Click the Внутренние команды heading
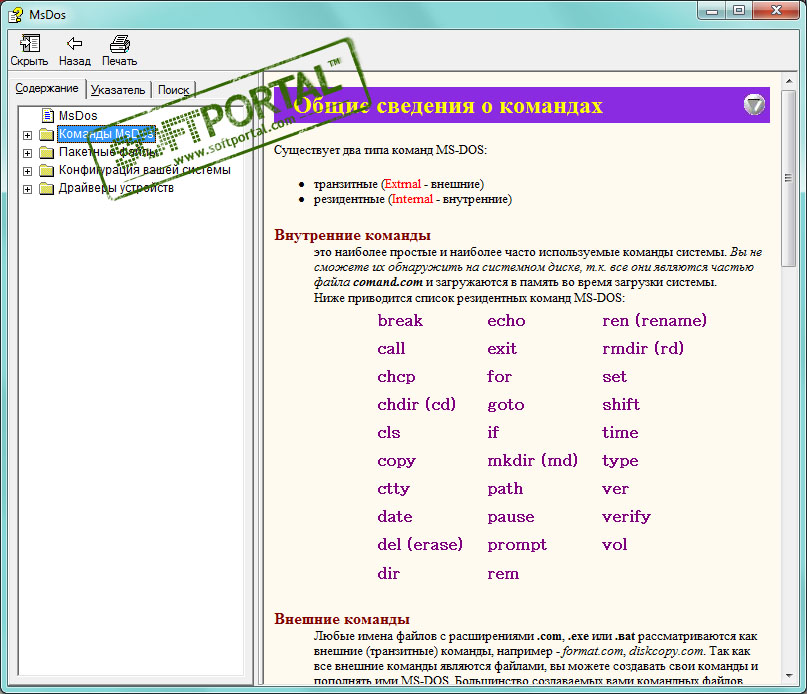The width and height of the screenshot is (807, 694). click(352, 235)
